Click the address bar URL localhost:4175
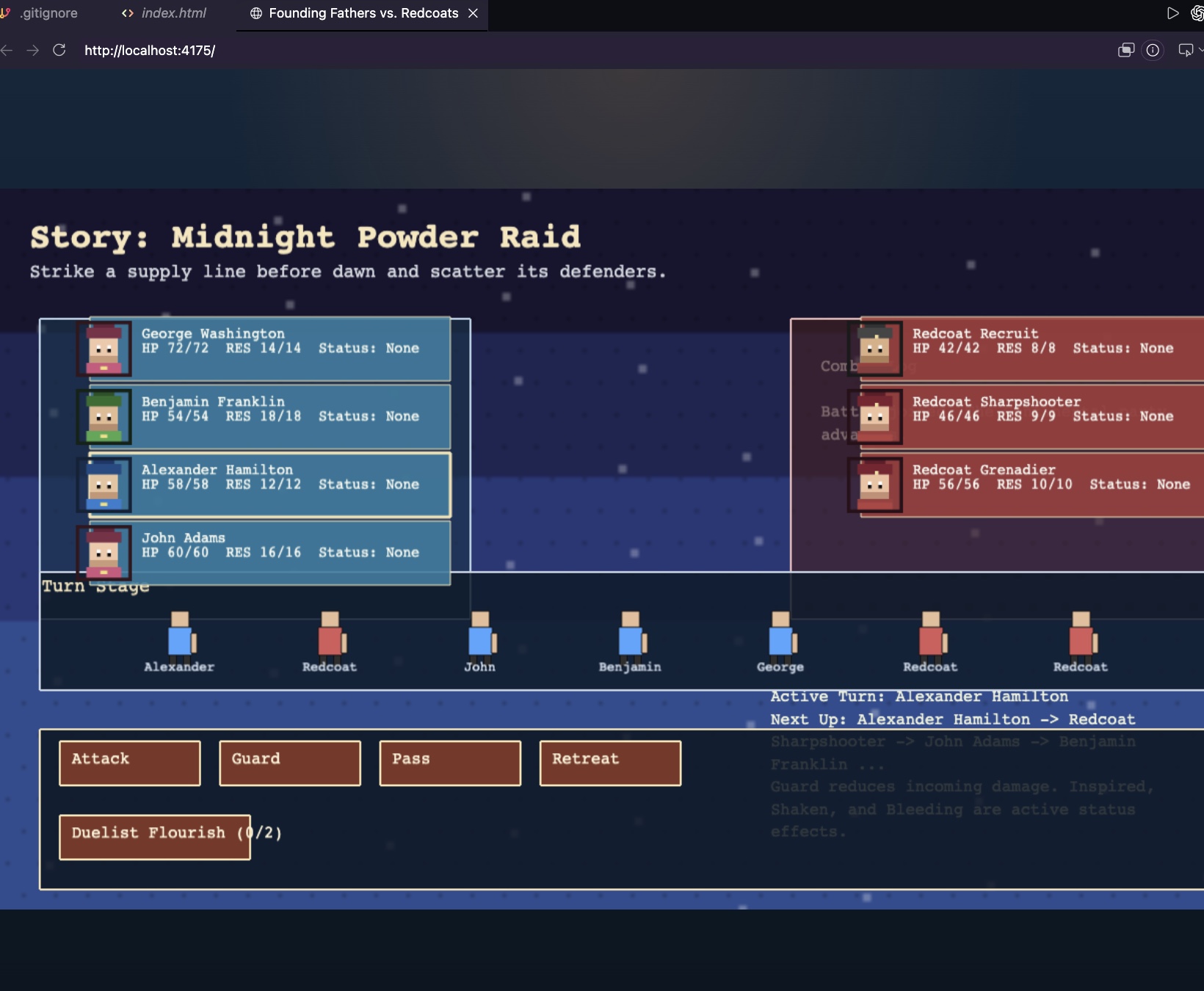This screenshot has height=991, width=1204. [150, 51]
